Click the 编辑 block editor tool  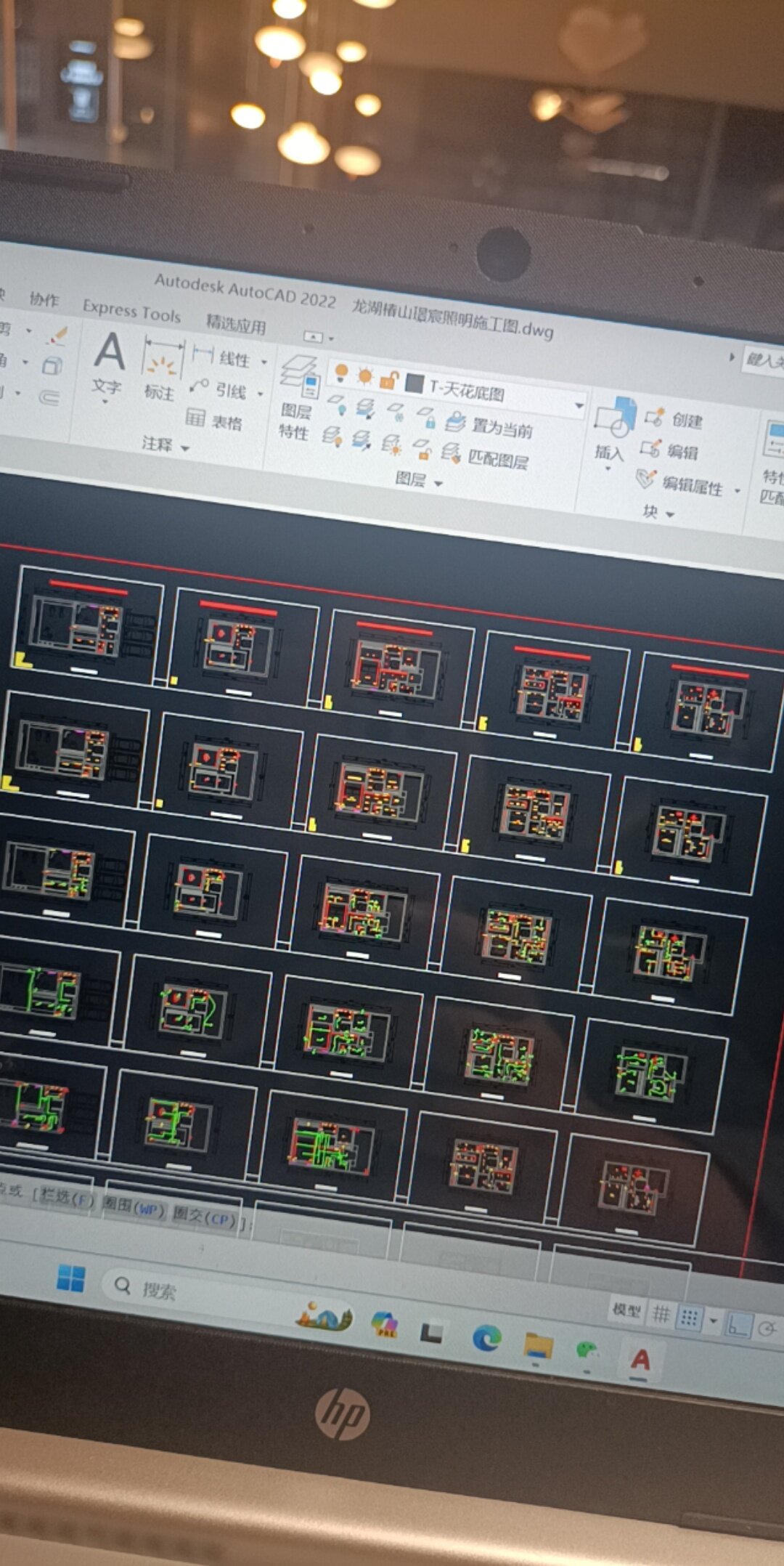[x=669, y=450]
